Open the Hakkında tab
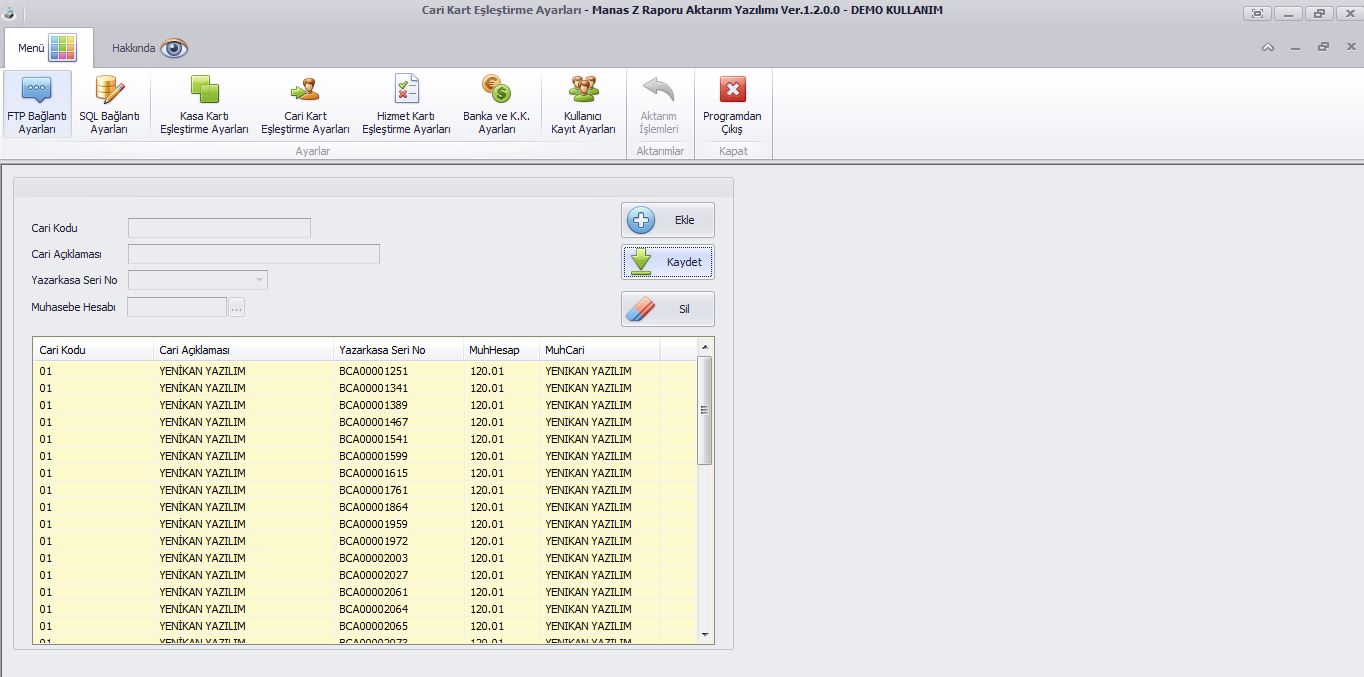 tap(149, 48)
